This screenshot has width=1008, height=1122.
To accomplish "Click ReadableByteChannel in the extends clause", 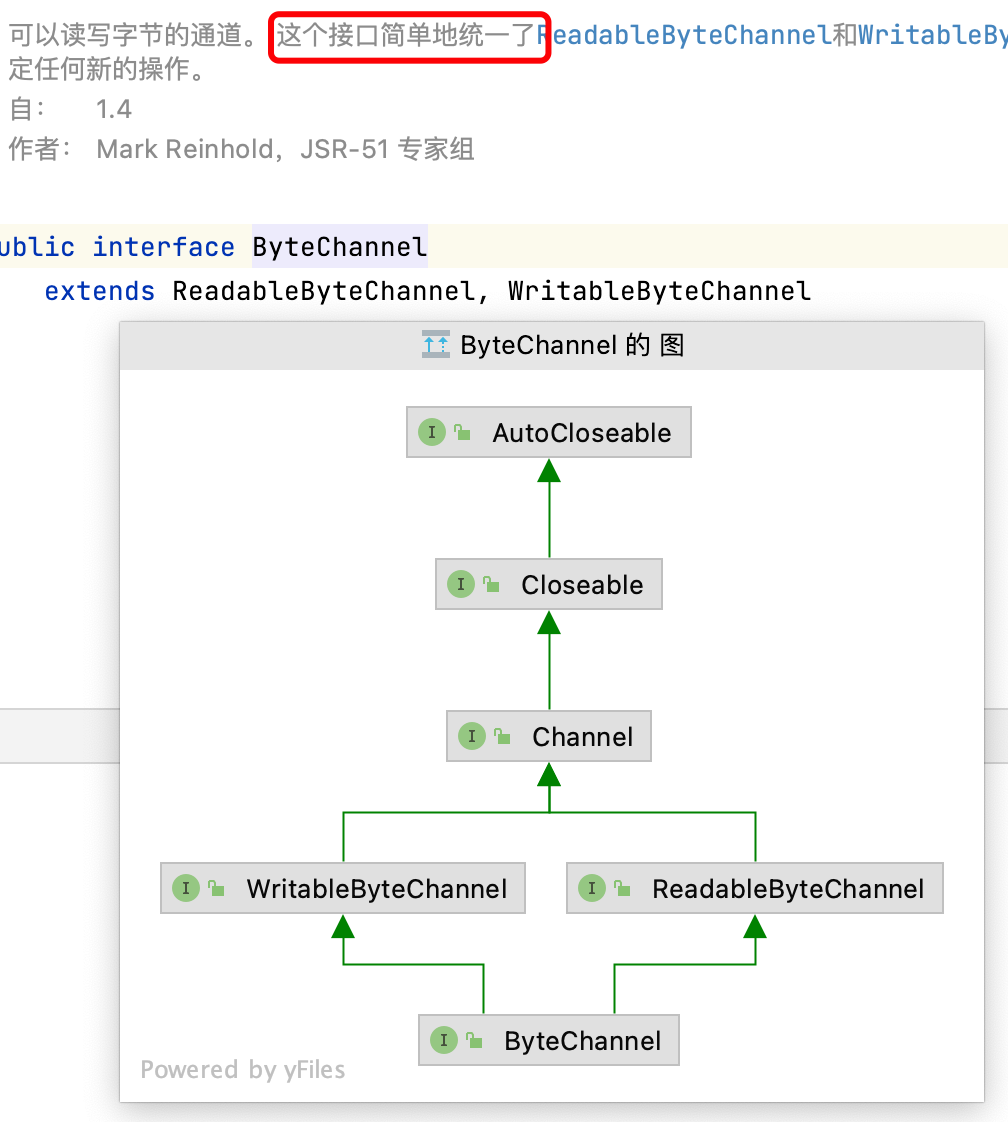I will (322, 291).
